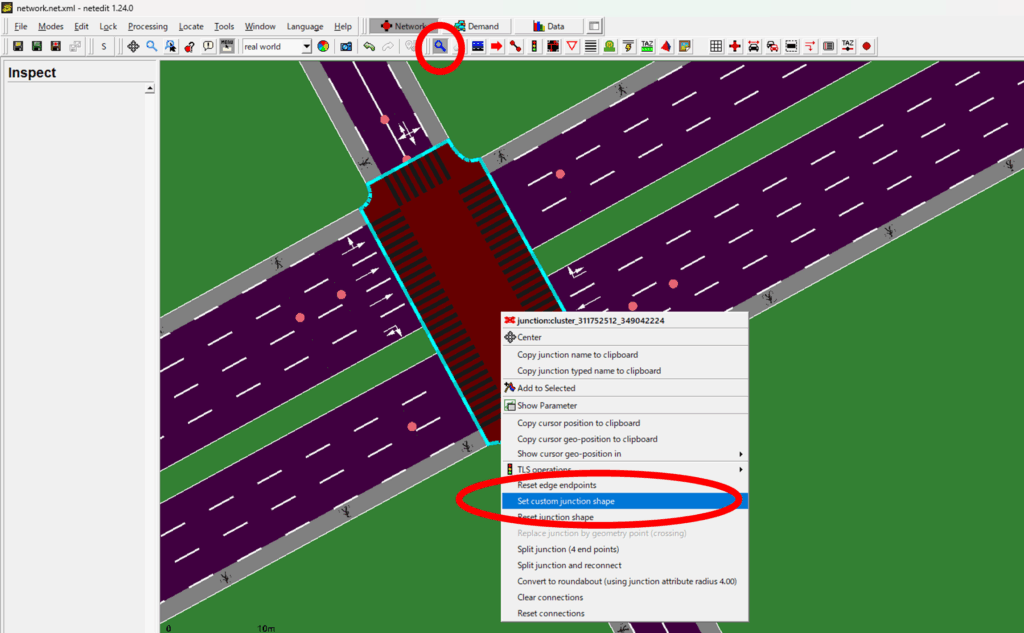The width and height of the screenshot is (1024, 633).
Task: Toggle the car-with-arrows view option
Action: click(x=754, y=46)
